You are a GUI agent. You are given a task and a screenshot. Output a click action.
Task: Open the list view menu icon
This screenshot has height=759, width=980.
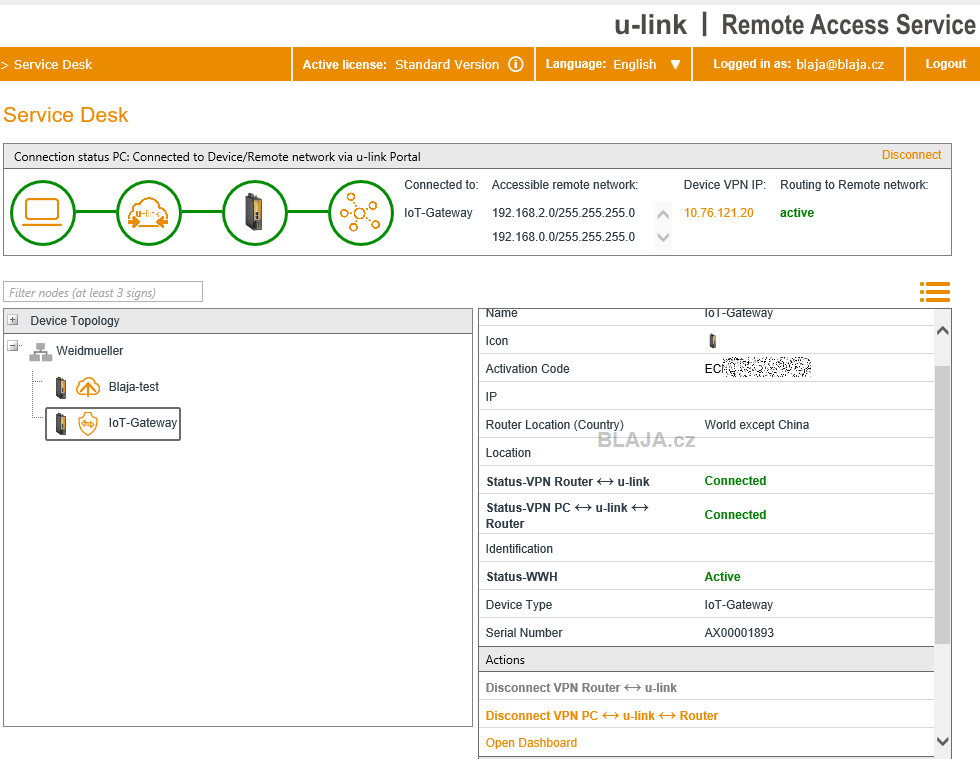tap(935, 292)
